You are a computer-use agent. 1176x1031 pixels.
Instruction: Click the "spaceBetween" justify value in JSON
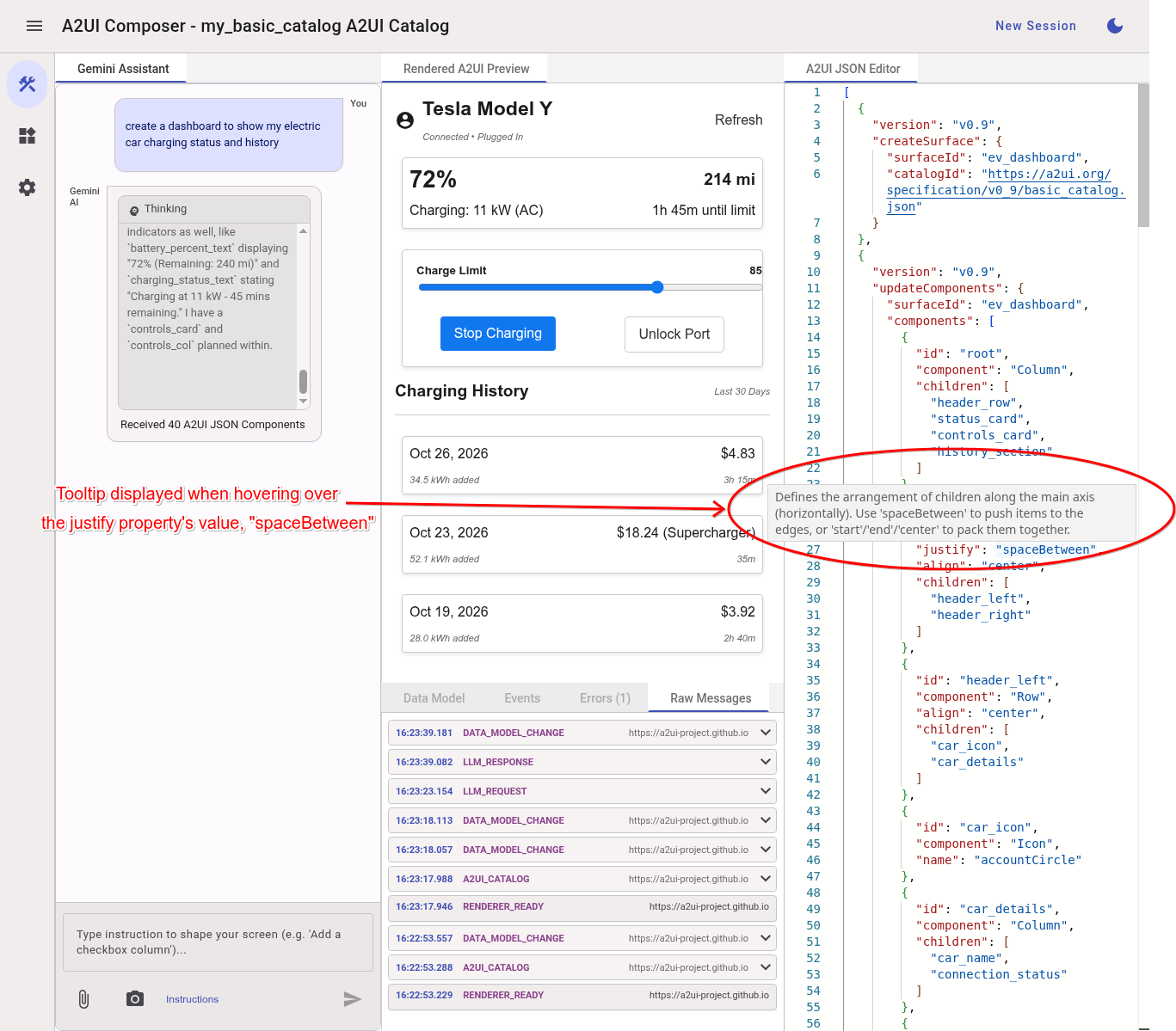coord(1046,549)
